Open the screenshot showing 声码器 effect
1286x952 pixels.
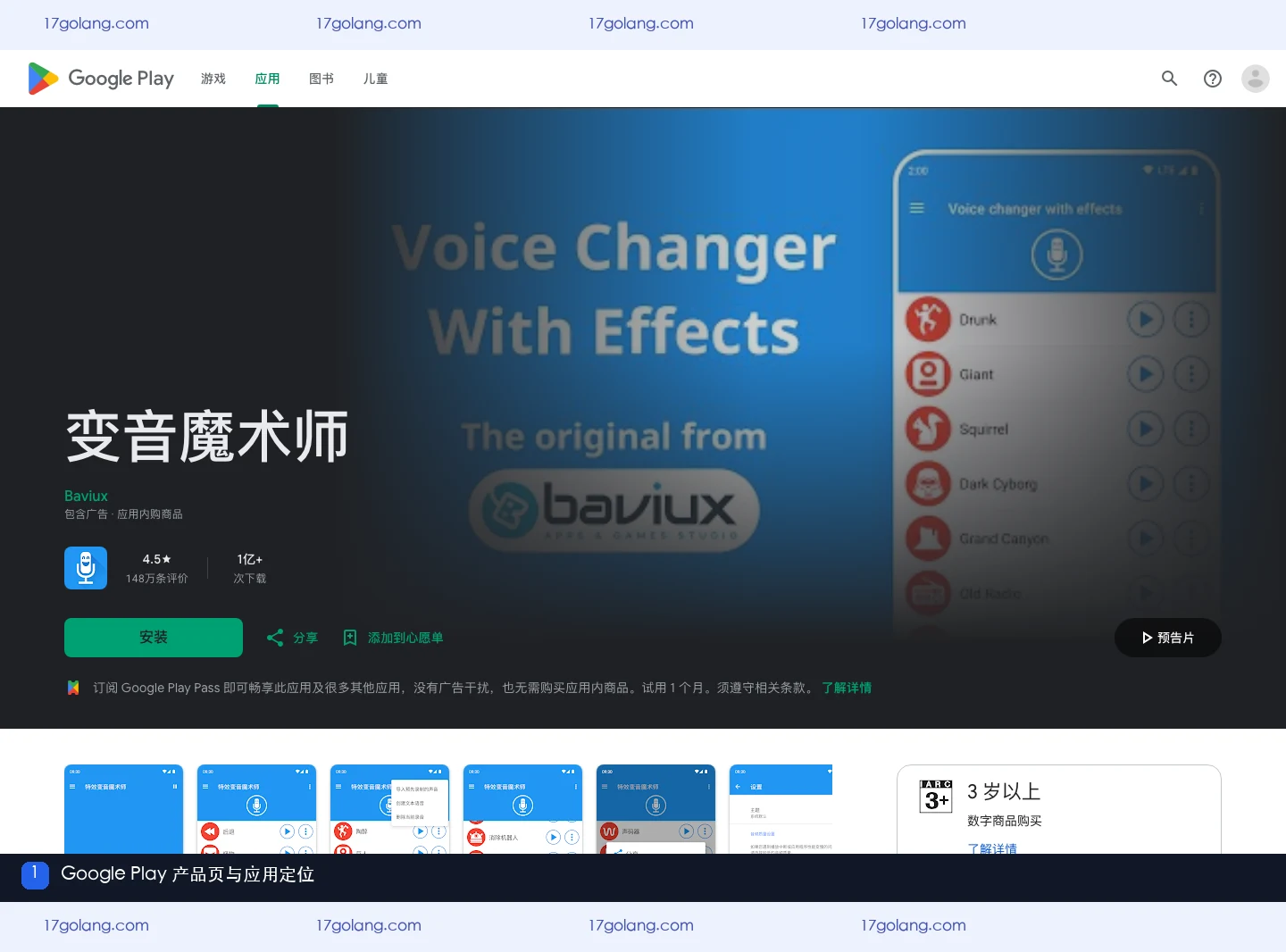coord(656,809)
